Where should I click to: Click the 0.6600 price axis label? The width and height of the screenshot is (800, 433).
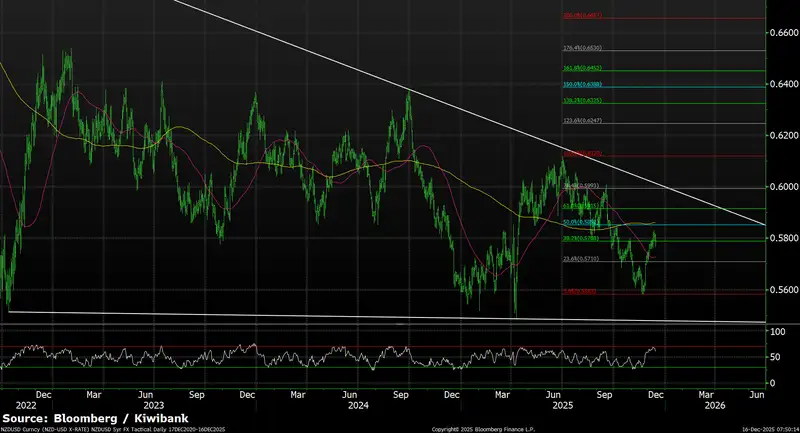[784, 33]
